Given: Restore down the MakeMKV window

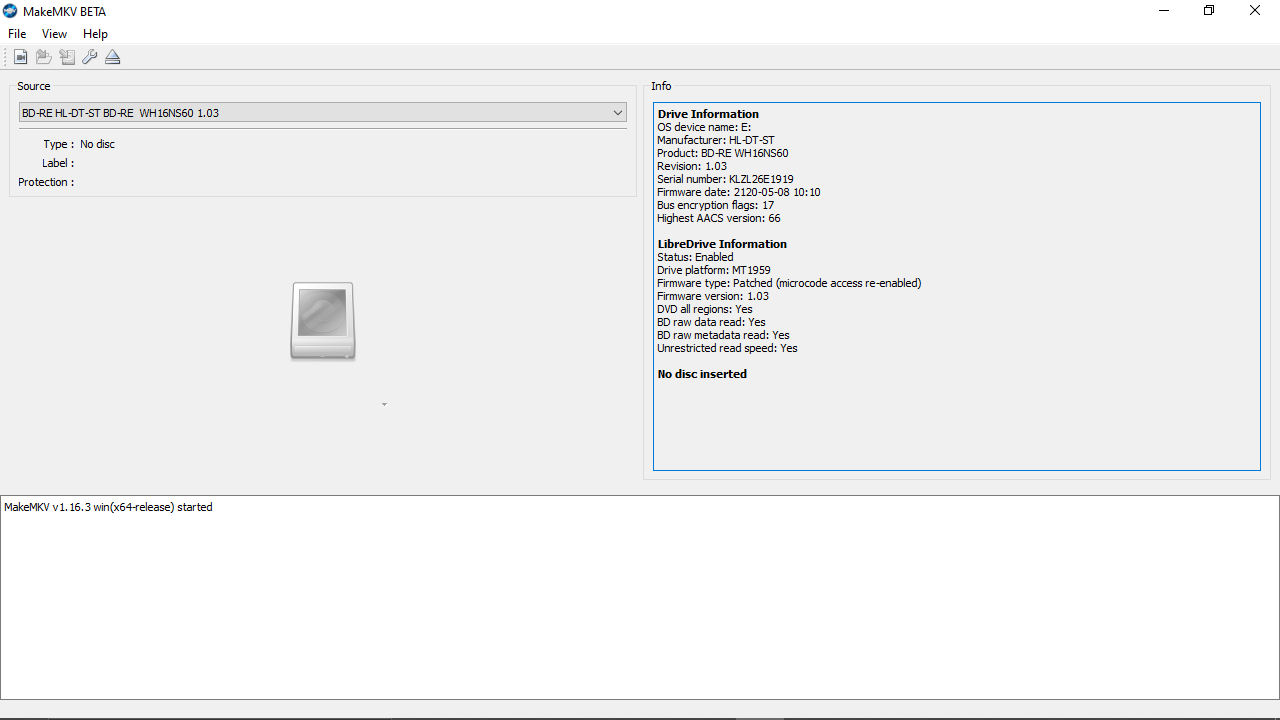Looking at the screenshot, I should pos(1209,11).
